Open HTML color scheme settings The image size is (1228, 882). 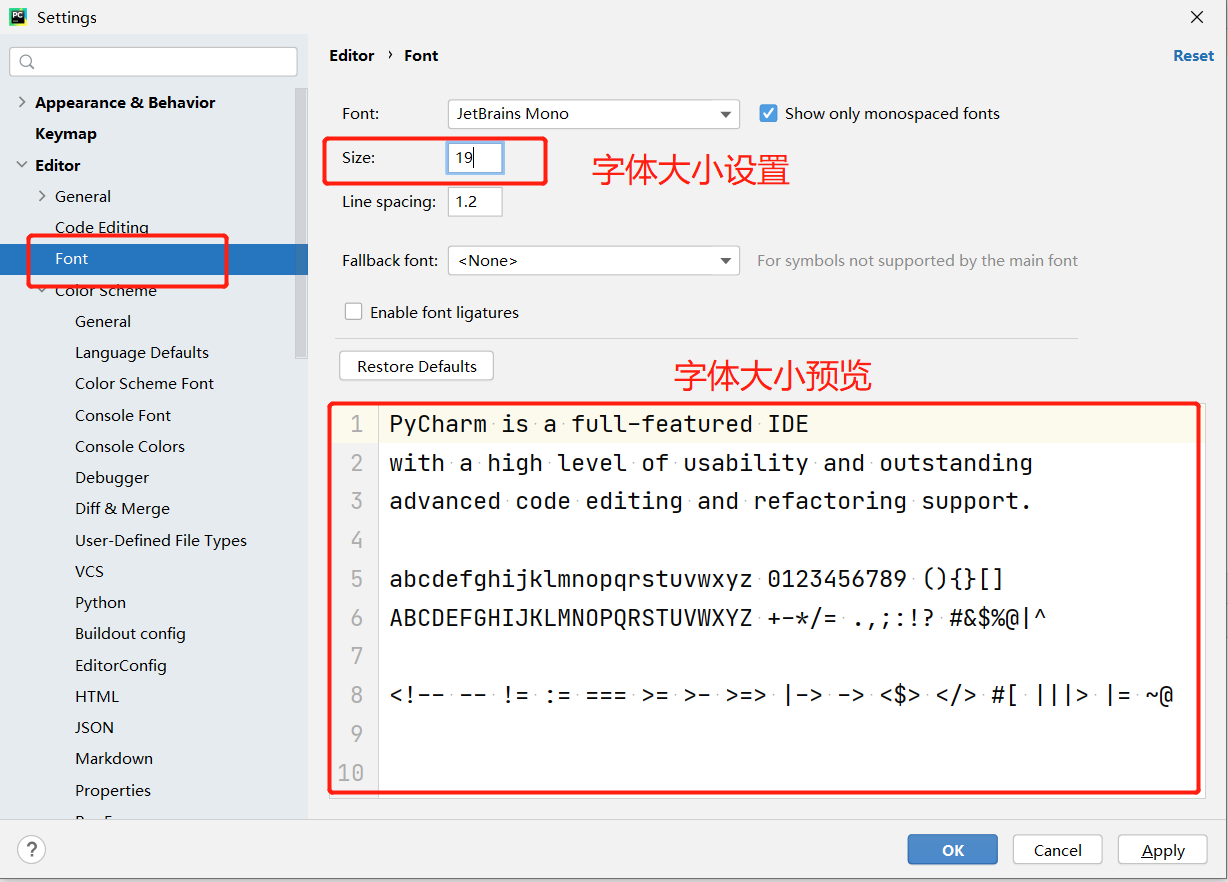coord(97,696)
